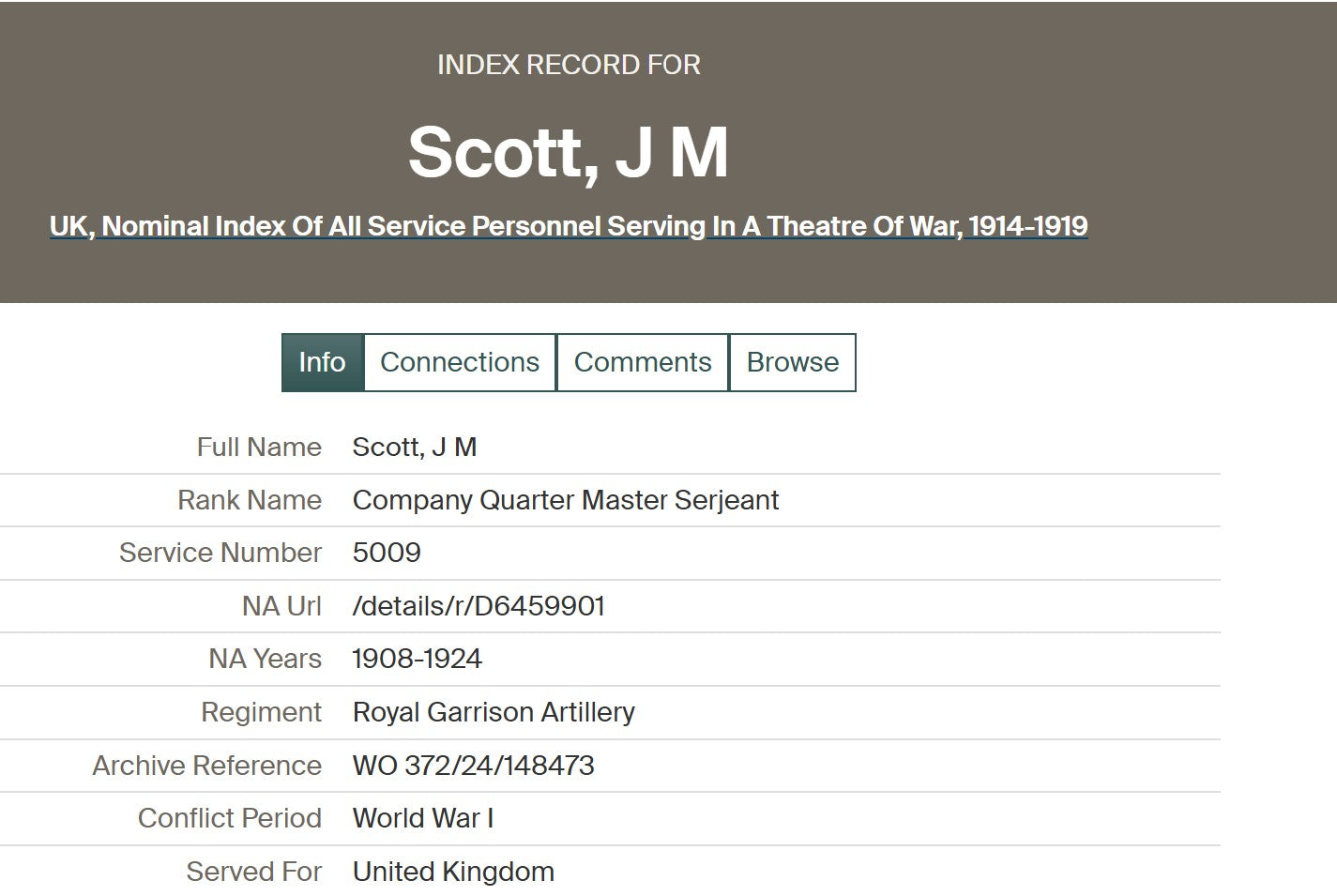The height and width of the screenshot is (896, 1337).
Task: Click the Scott, J M page heading
Action: 569,153
